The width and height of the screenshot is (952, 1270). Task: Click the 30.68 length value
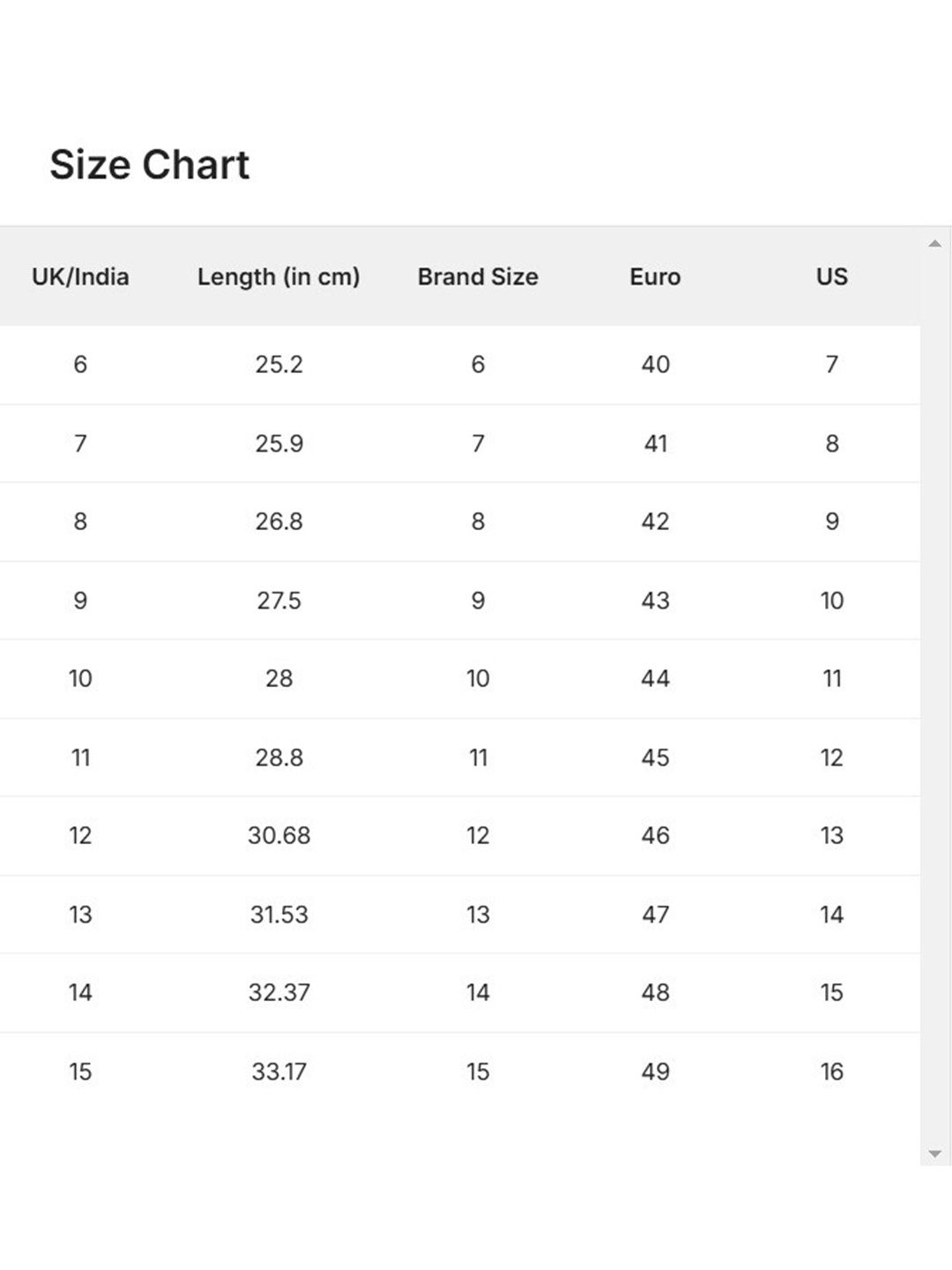[x=279, y=835]
